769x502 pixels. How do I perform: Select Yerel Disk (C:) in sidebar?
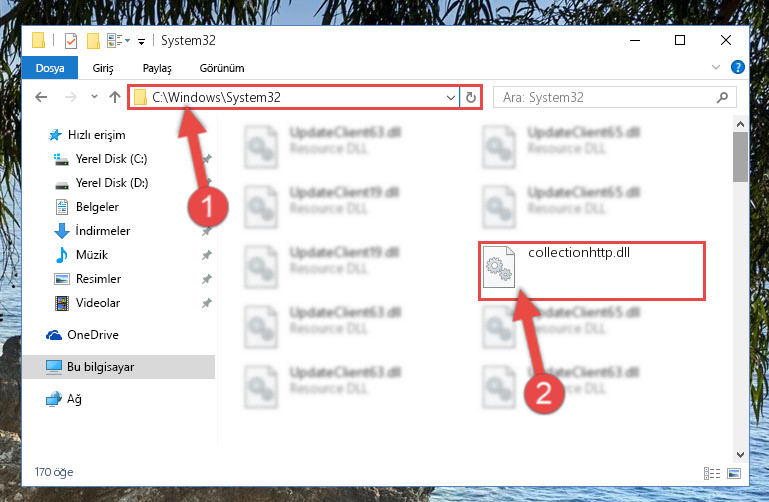tap(111, 159)
